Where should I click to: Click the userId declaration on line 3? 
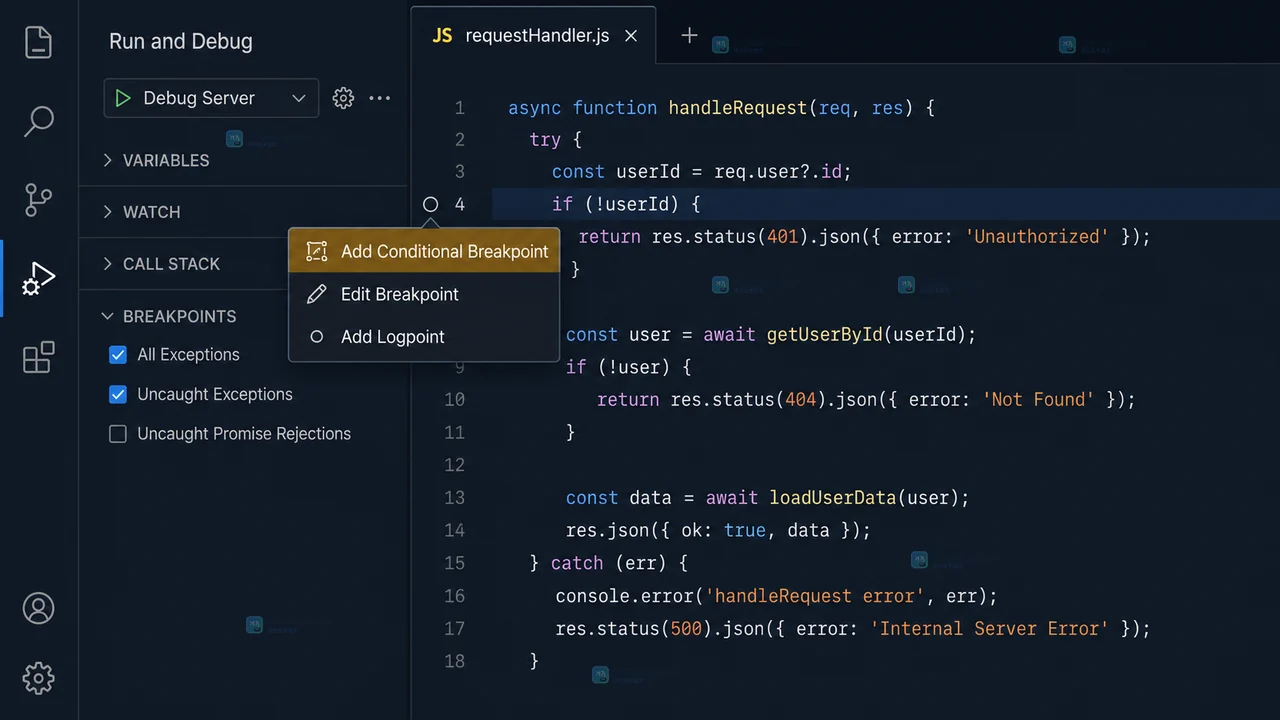click(x=648, y=172)
